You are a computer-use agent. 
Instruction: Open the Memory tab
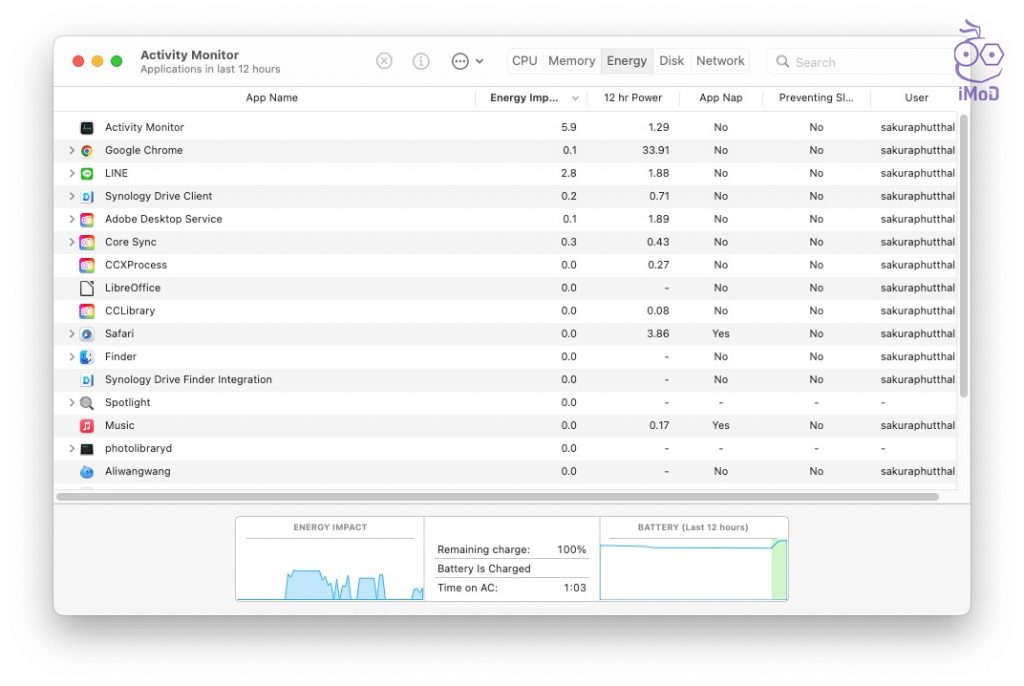click(x=571, y=60)
